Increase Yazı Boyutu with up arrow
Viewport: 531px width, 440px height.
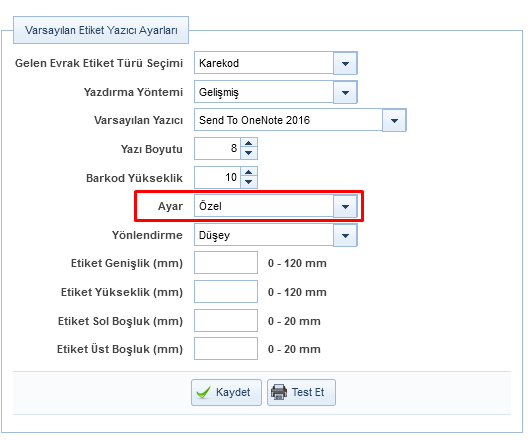point(249,143)
